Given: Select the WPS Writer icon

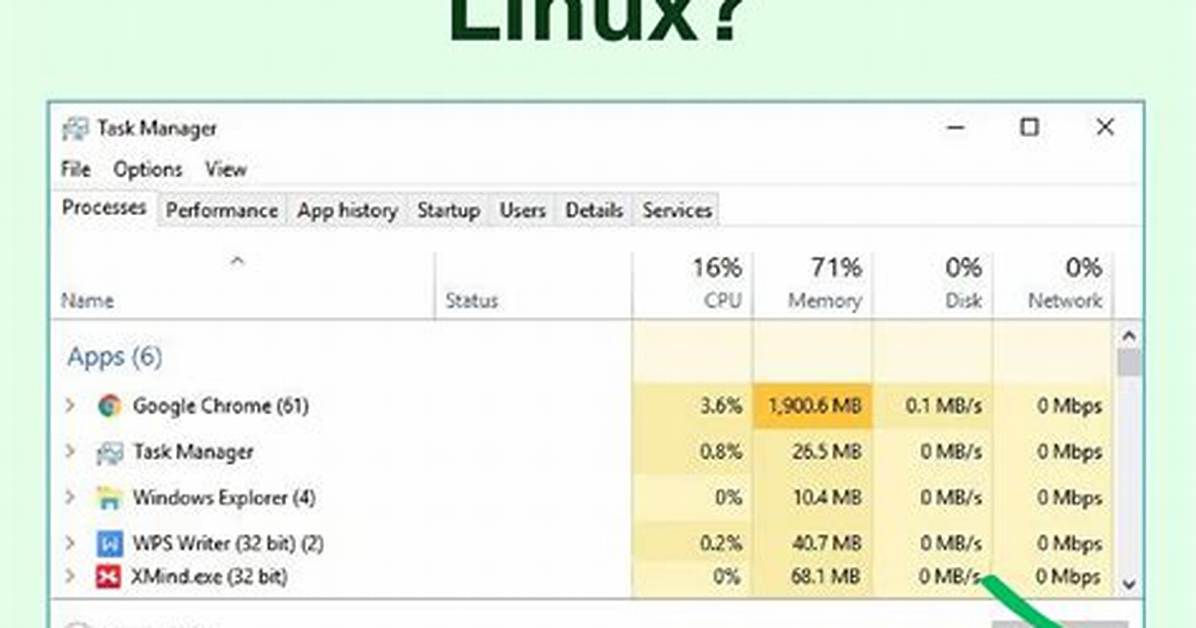Looking at the screenshot, I should pos(109,544).
